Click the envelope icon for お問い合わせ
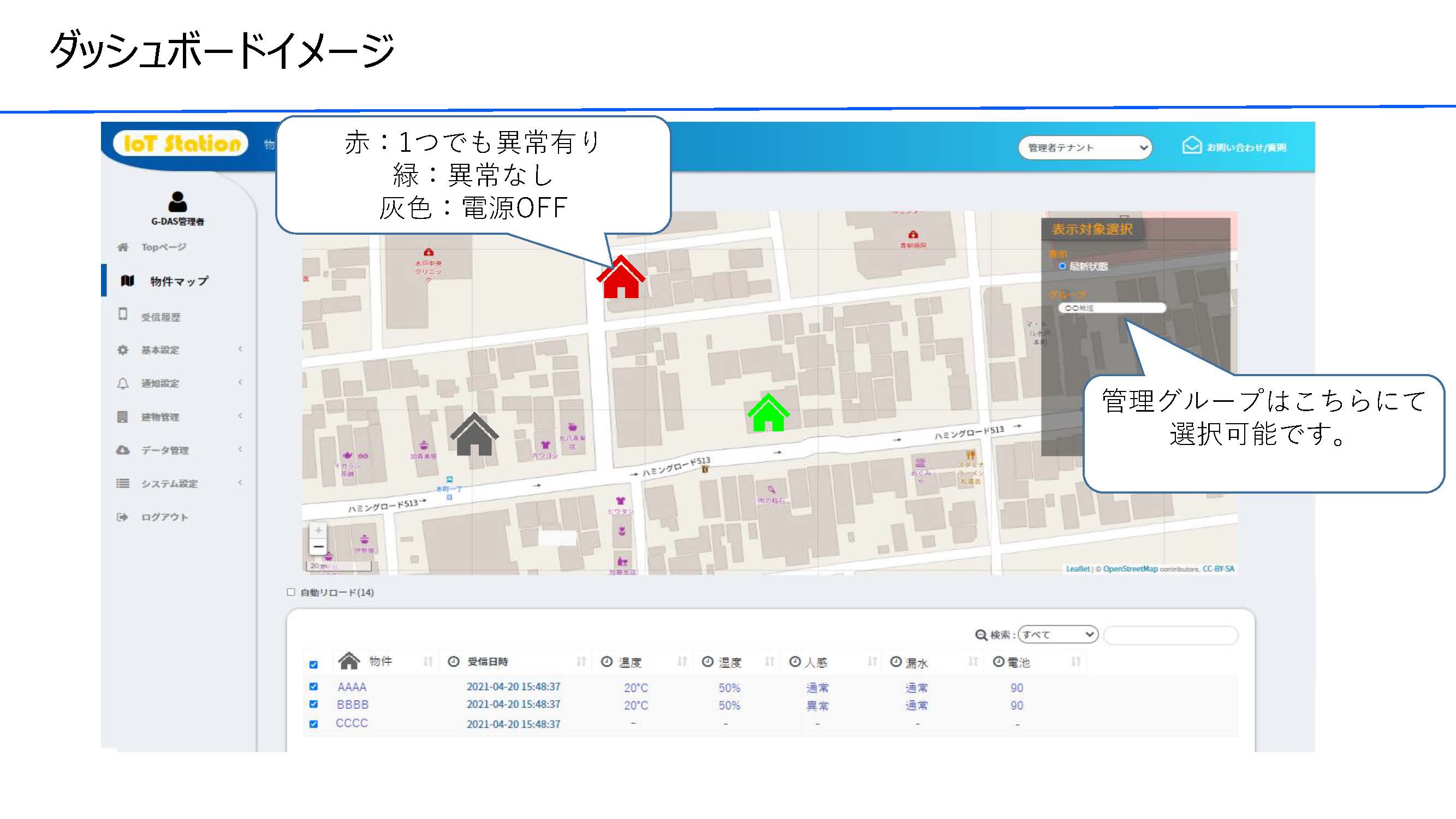Screen dimensions: 1456x819 tap(1191, 145)
